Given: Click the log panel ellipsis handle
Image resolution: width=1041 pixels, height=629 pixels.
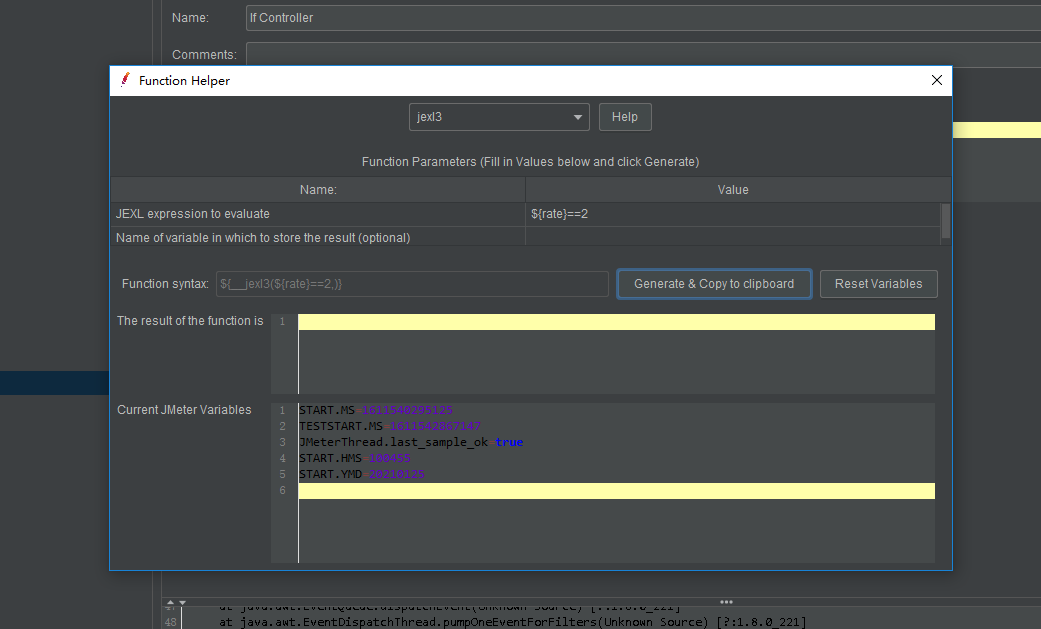Looking at the screenshot, I should [x=726, y=602].
